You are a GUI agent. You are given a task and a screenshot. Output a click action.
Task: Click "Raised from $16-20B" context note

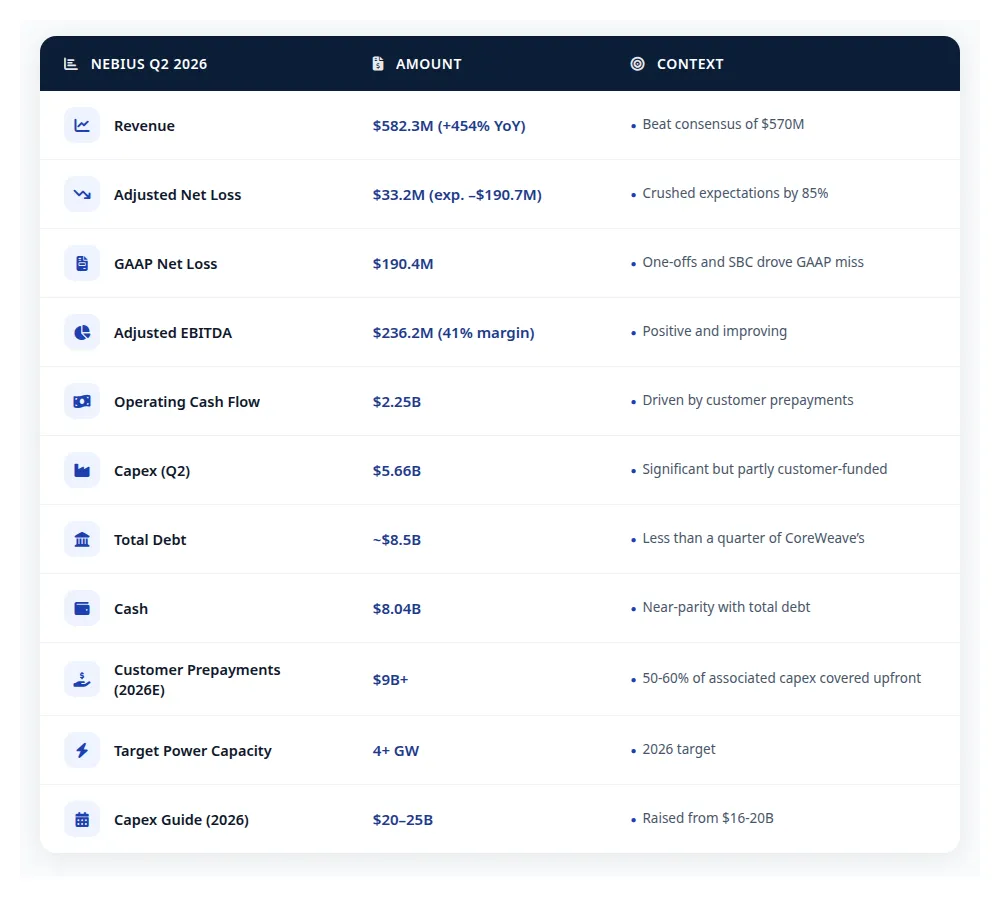pyautogui.click(x=708, y=818)
